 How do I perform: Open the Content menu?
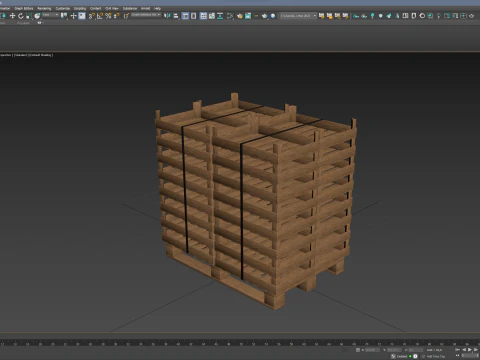point(96,8)
